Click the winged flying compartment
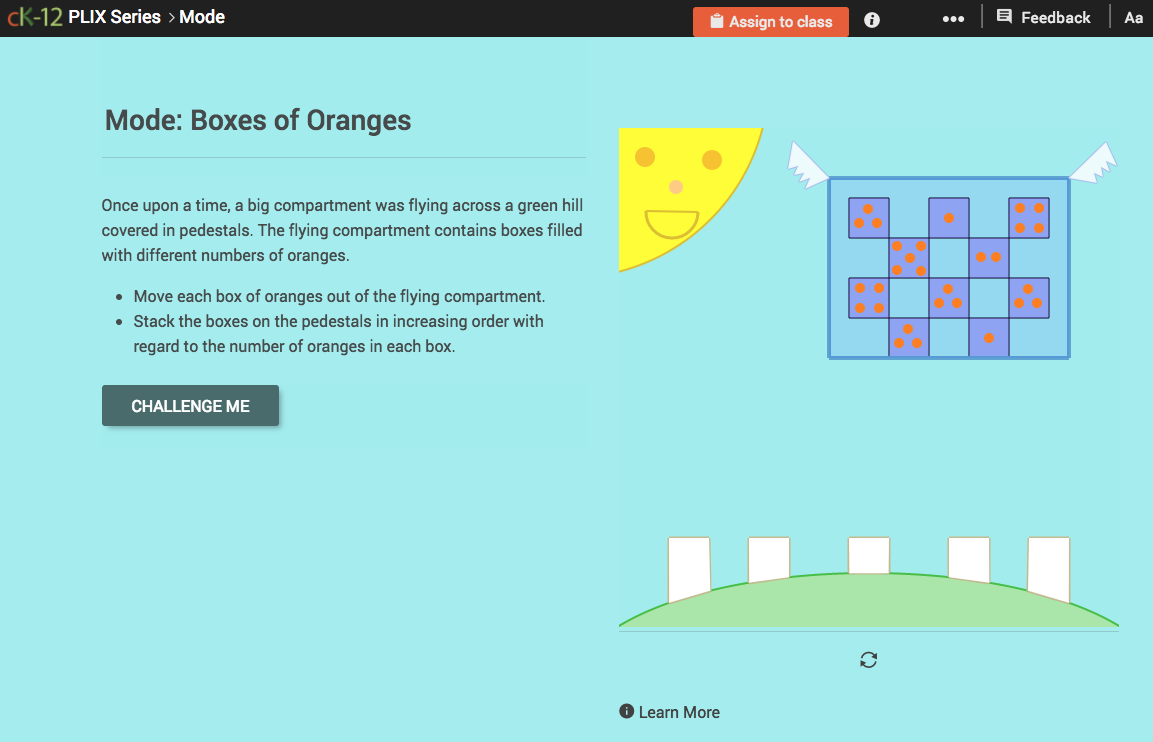Viewport: 1153px width, 742px height. tap(948, 267)
